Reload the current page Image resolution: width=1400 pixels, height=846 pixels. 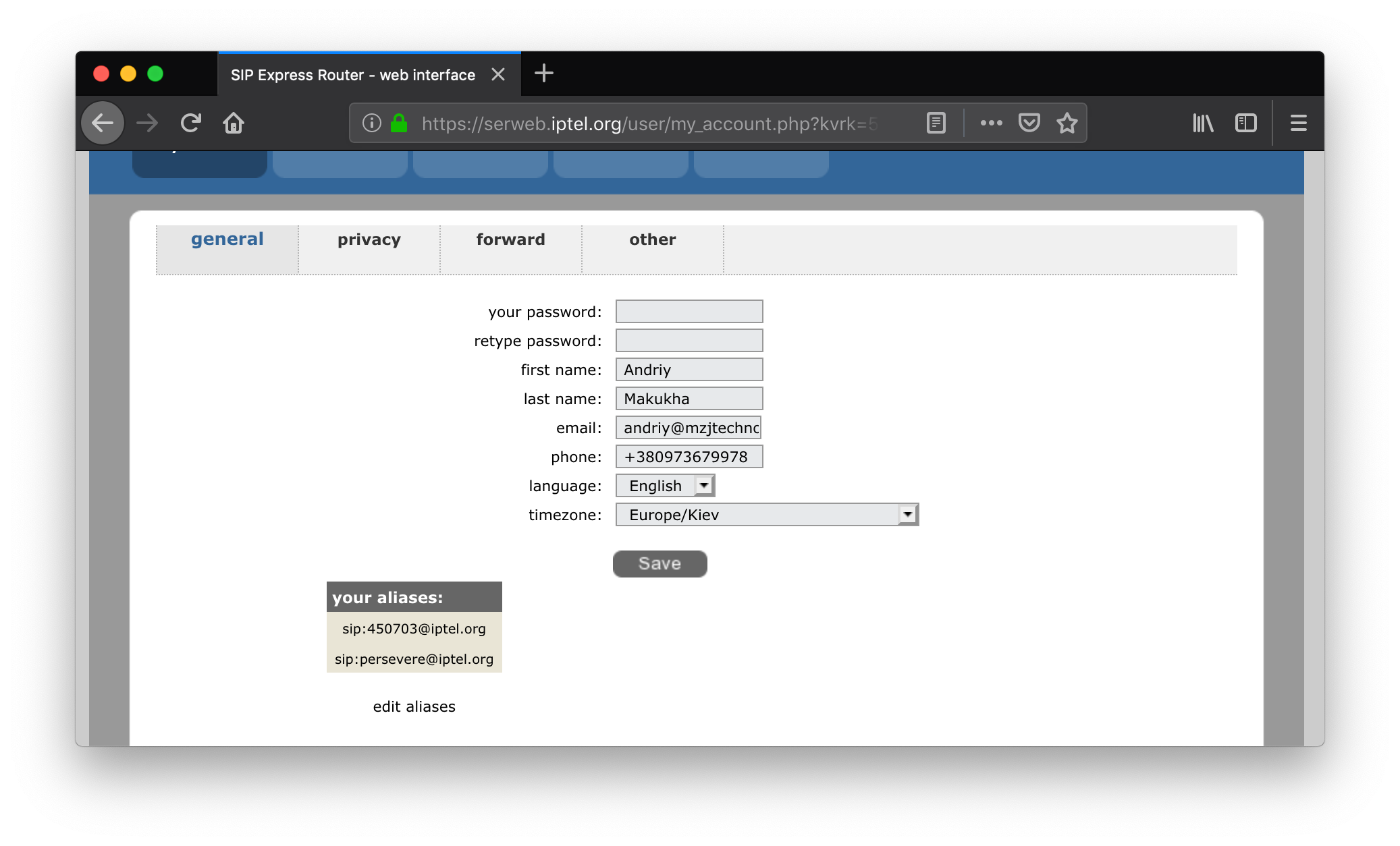191,123
